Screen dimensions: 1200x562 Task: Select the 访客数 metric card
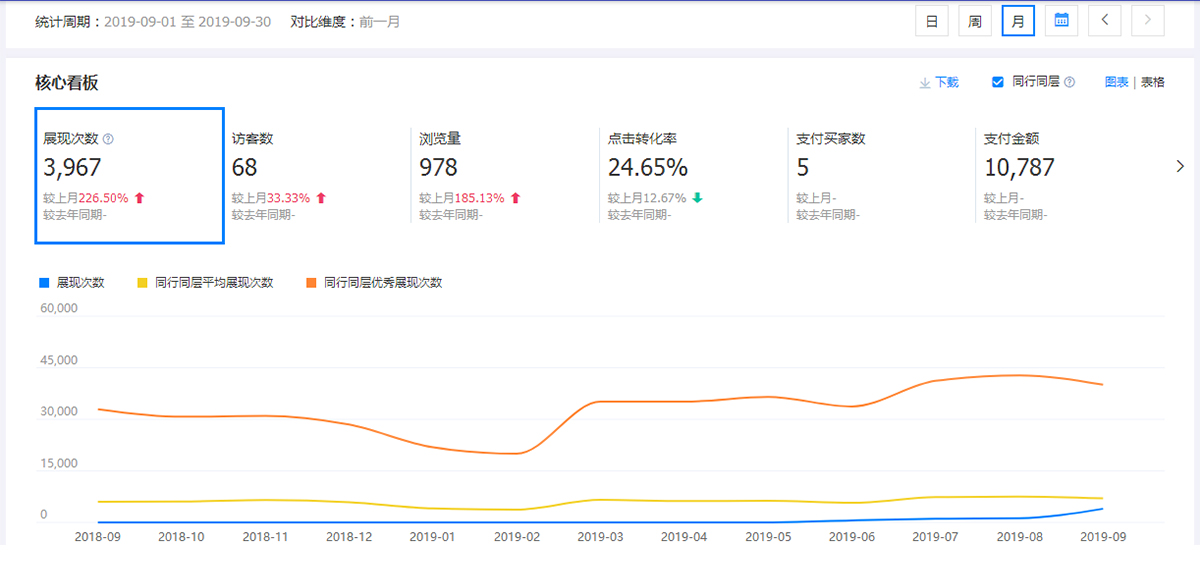317,175
